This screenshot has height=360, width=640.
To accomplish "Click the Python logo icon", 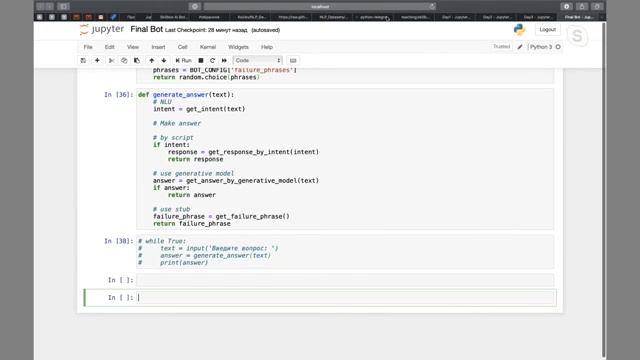I will click(x=520, y=30).
